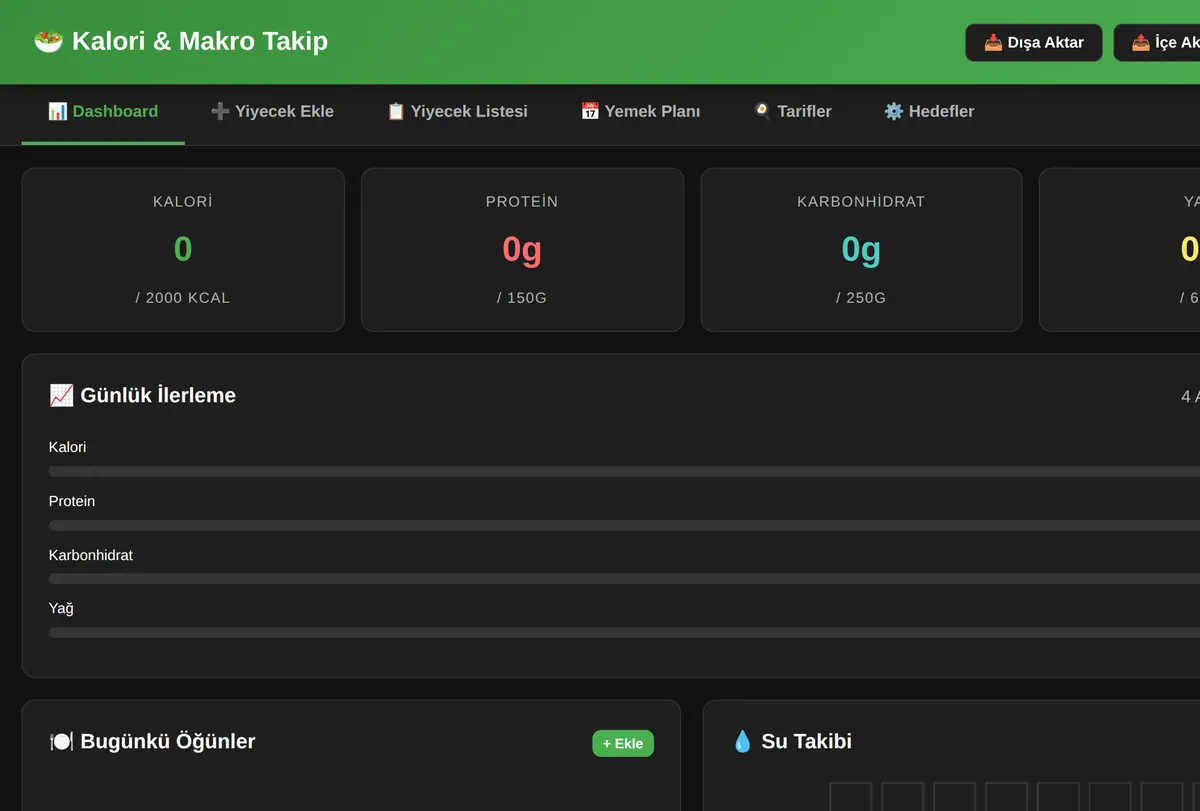Add a meal with the + Ekle button
Image resolution: width=1200 pixels, height=811 pixels.
coord(623,743)
